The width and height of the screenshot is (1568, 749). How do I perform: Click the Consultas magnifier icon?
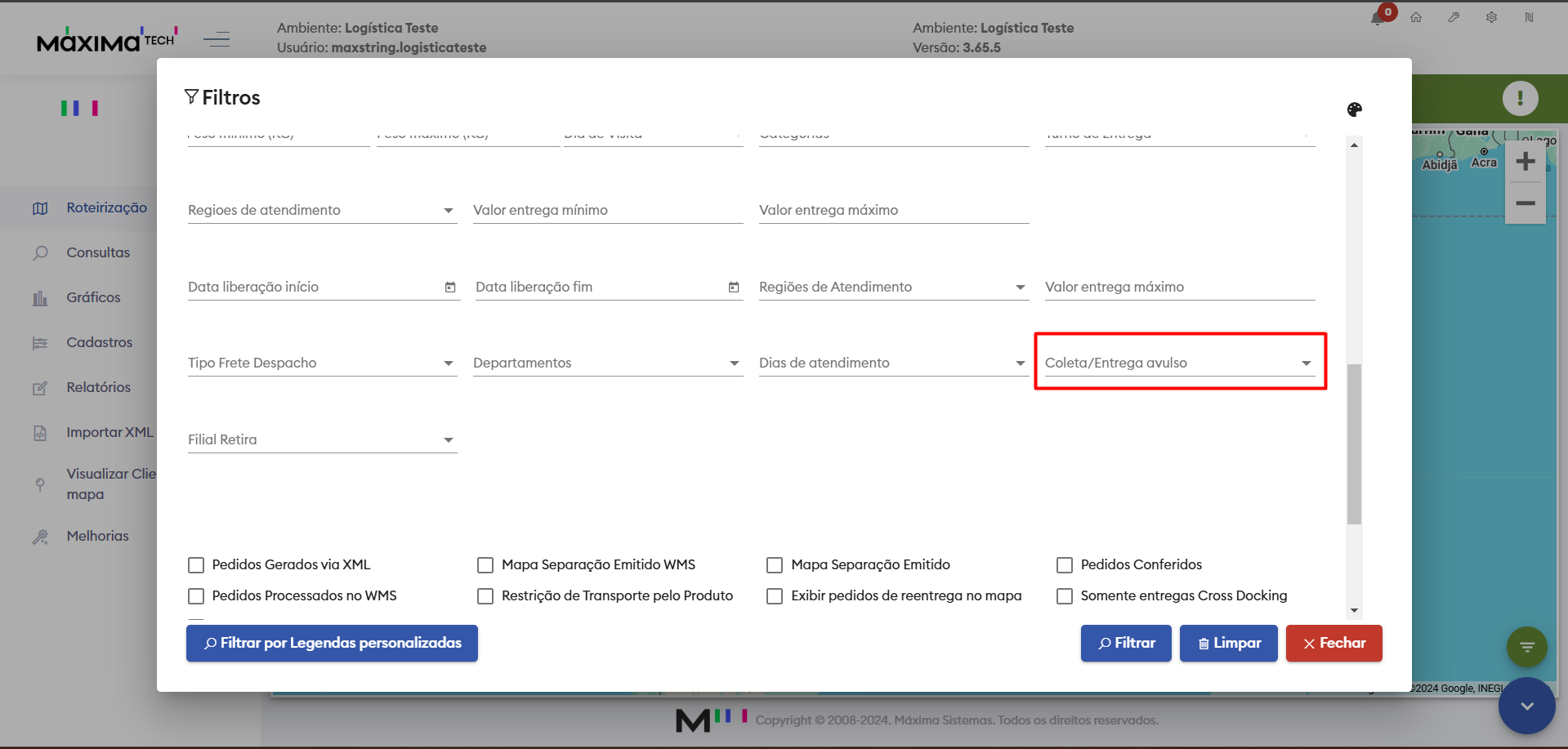[x=40, y=253]
